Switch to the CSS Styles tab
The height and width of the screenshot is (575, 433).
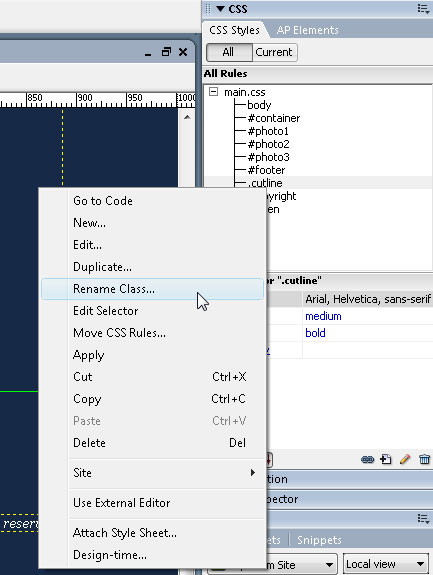point(234,30)
